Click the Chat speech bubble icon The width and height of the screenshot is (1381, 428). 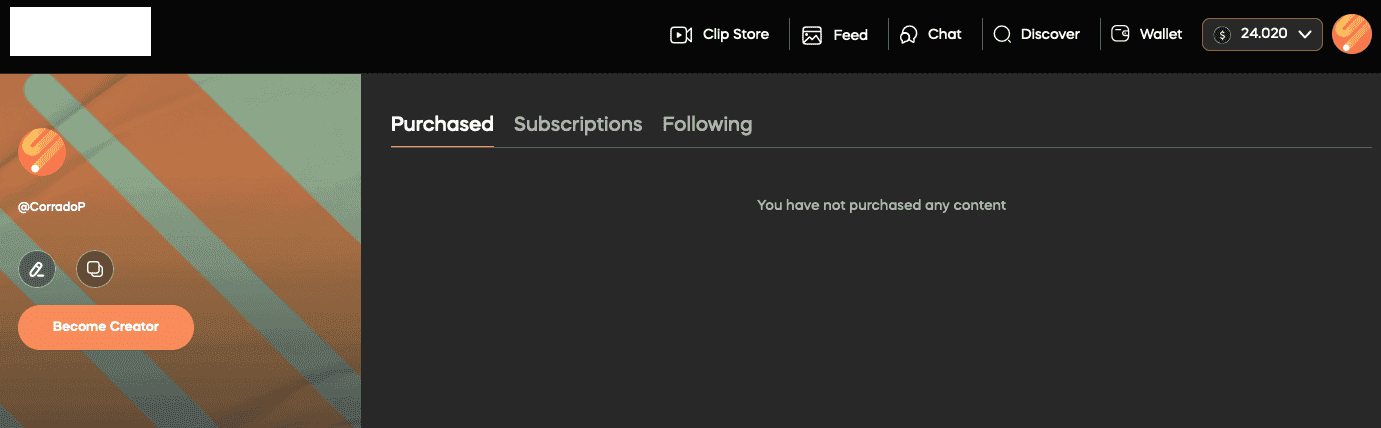point(909,35)
